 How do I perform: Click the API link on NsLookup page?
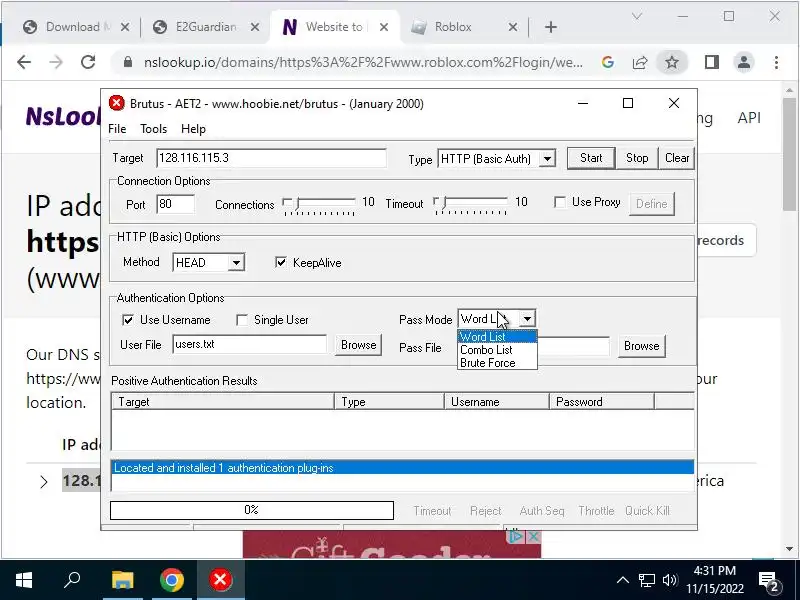(x=748, y=117)
